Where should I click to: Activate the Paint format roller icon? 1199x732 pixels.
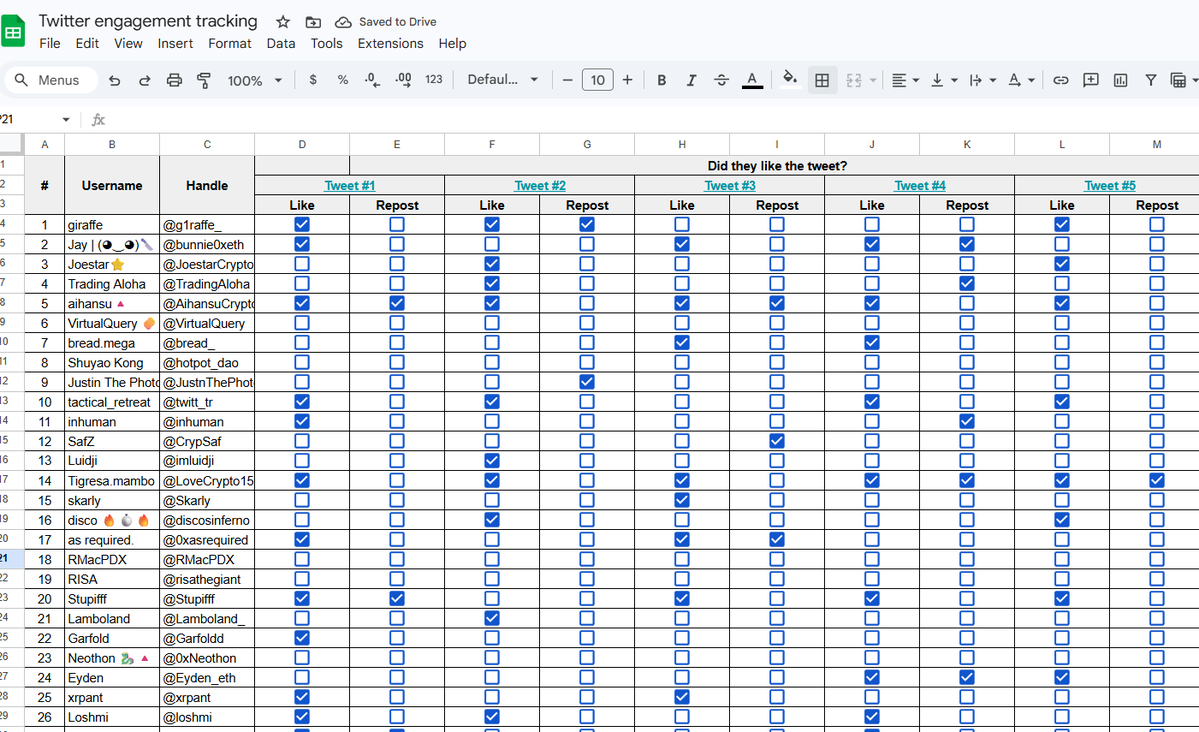click(x=204, y=80)
